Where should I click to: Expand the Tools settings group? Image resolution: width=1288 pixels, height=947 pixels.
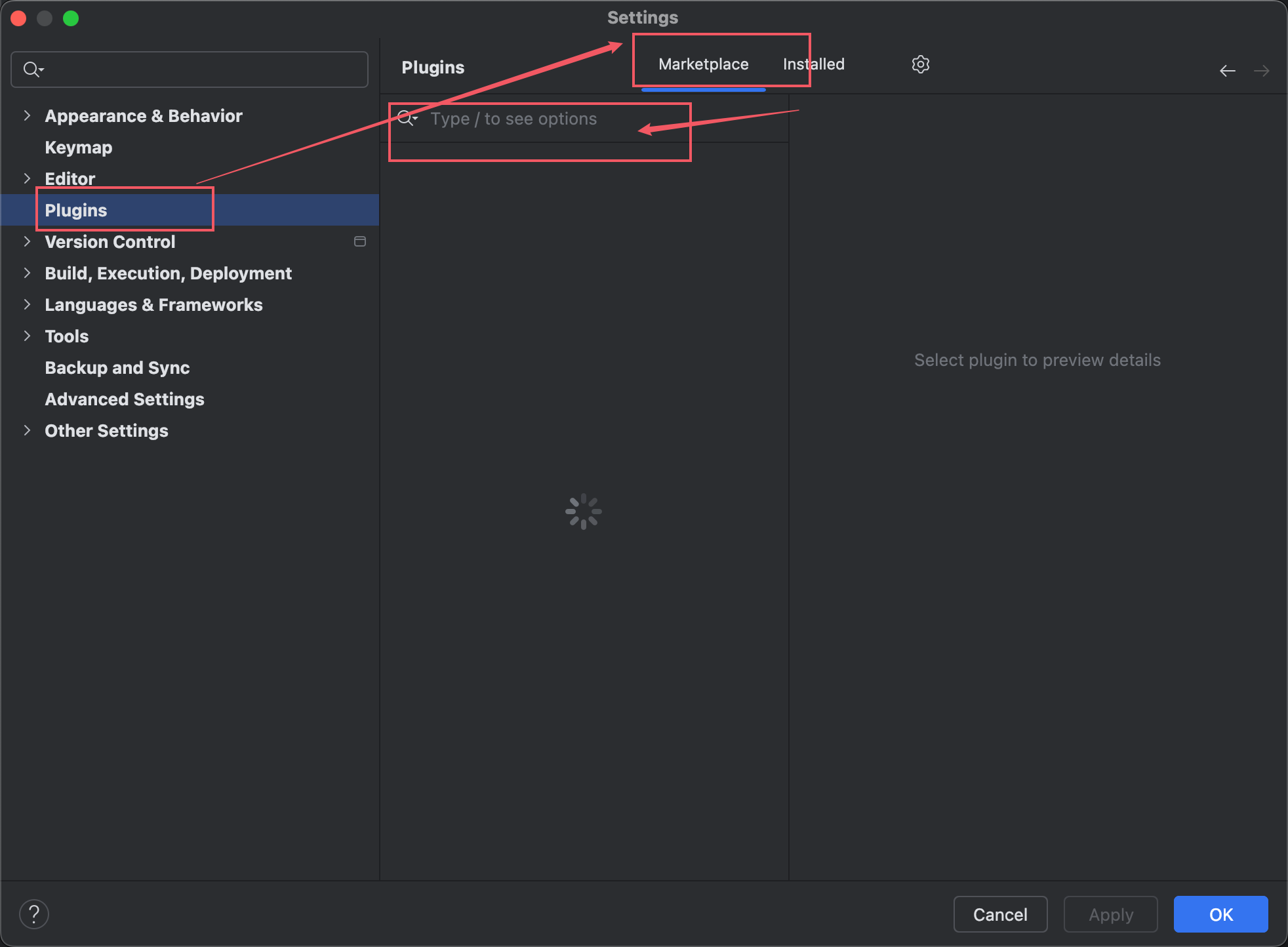pyautogui.click(x=27, y=336)
